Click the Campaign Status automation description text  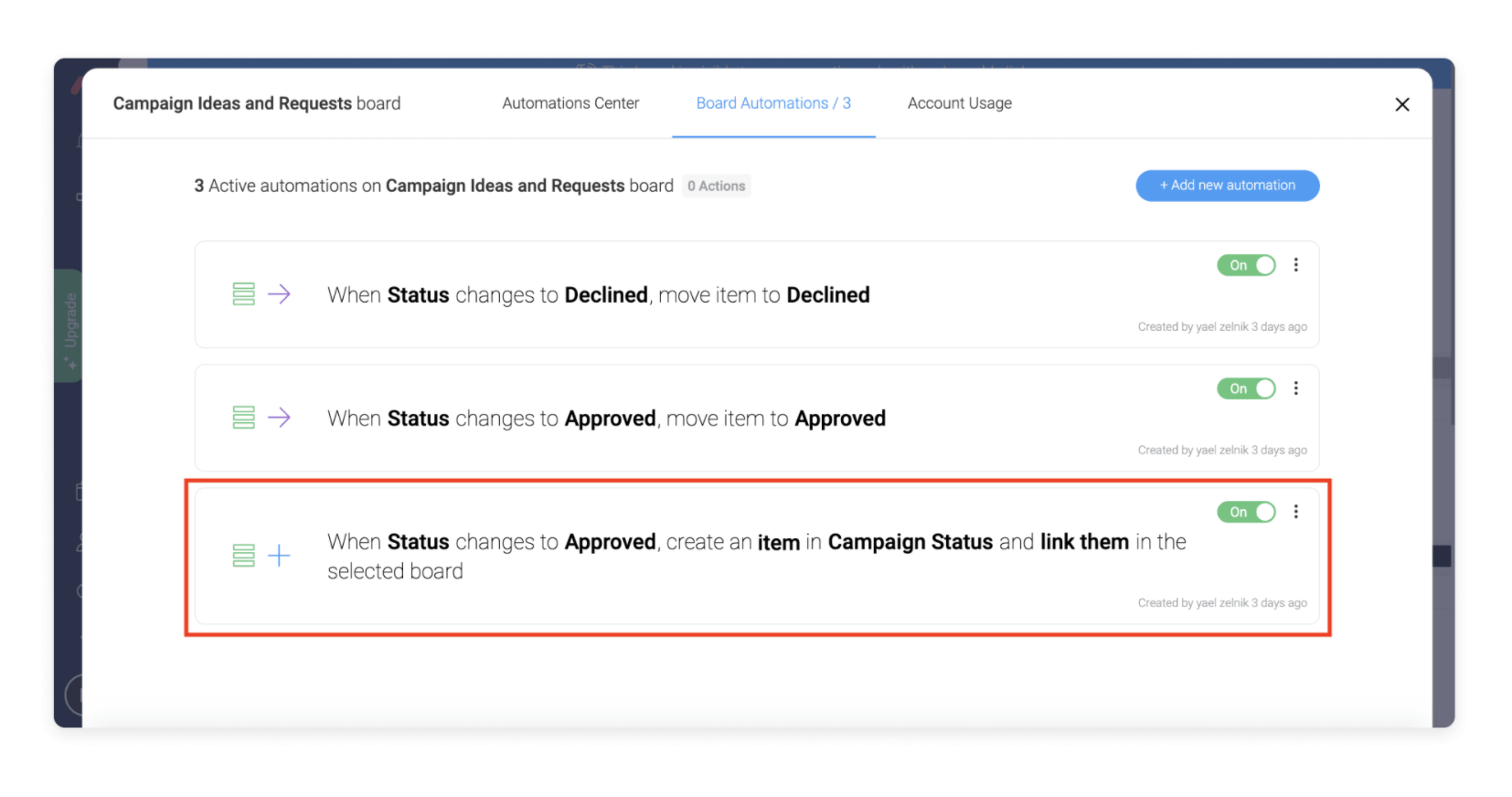(x=756, y=556)
